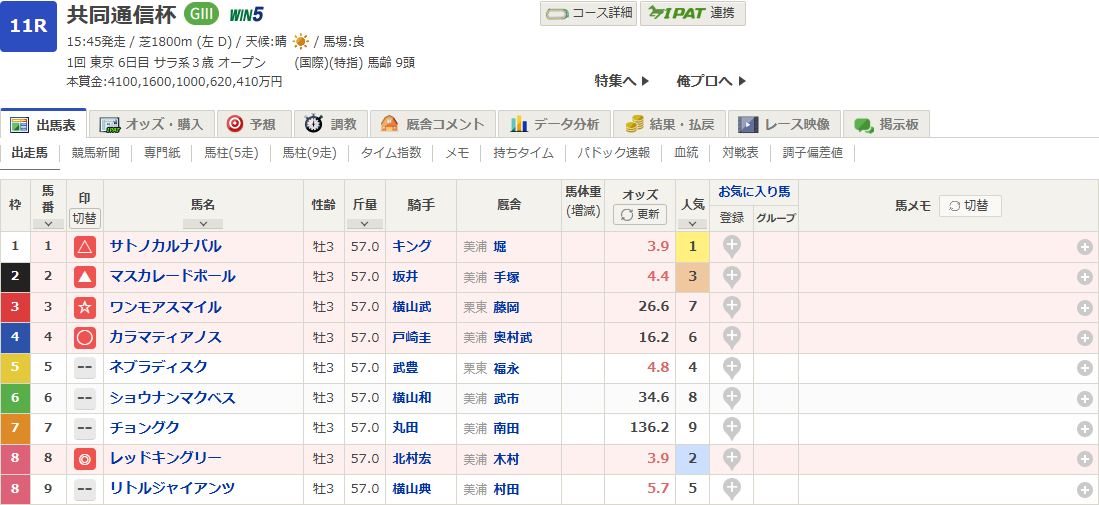The width and height of the screenshot is (1099, 505).
Task: Click the favorite pin icon for リトルジャイアンツ
Action: pyautogui.click(x=732, y=488)
